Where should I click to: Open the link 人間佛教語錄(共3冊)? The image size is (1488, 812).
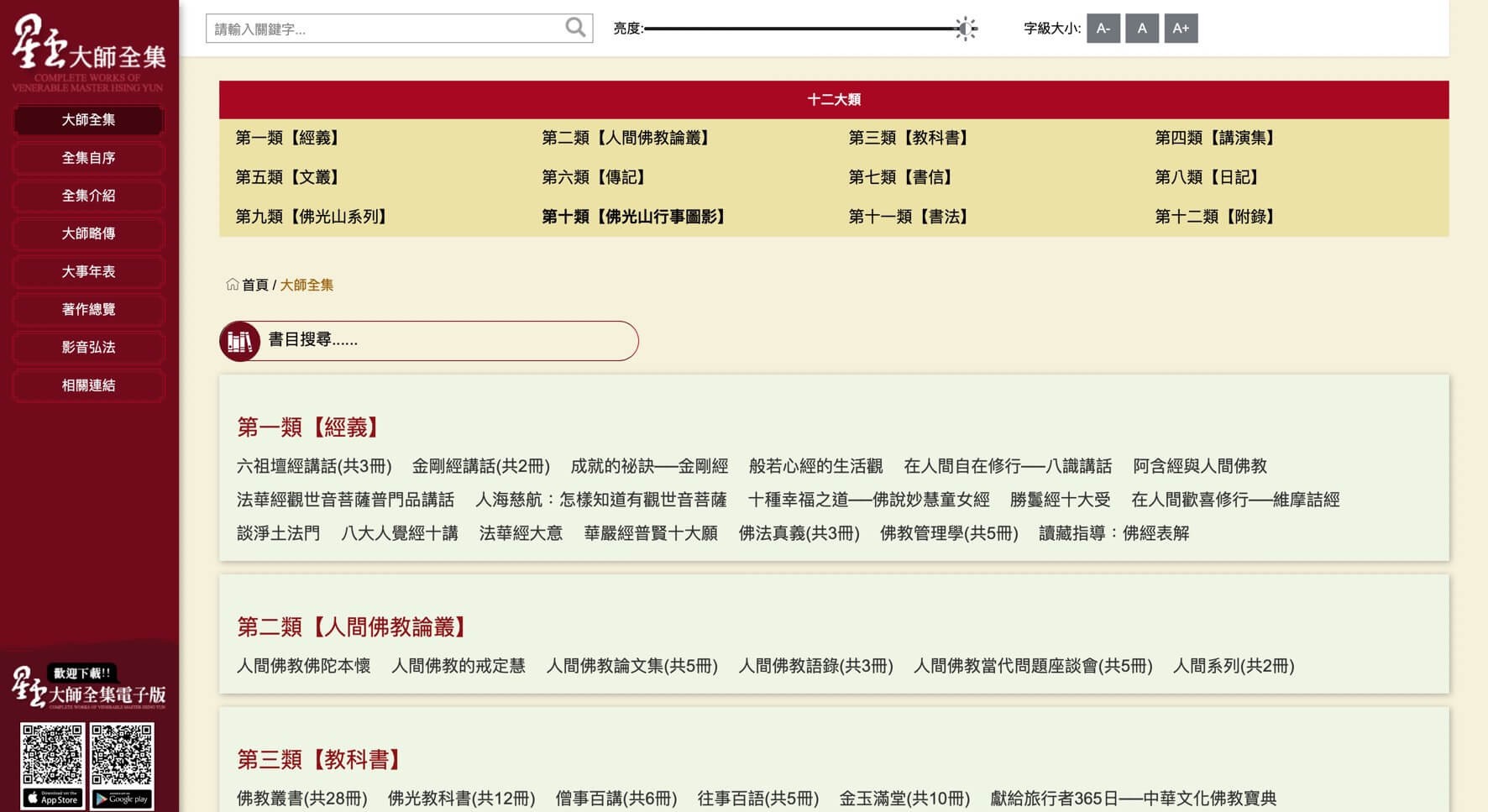[x=815, y=666]
